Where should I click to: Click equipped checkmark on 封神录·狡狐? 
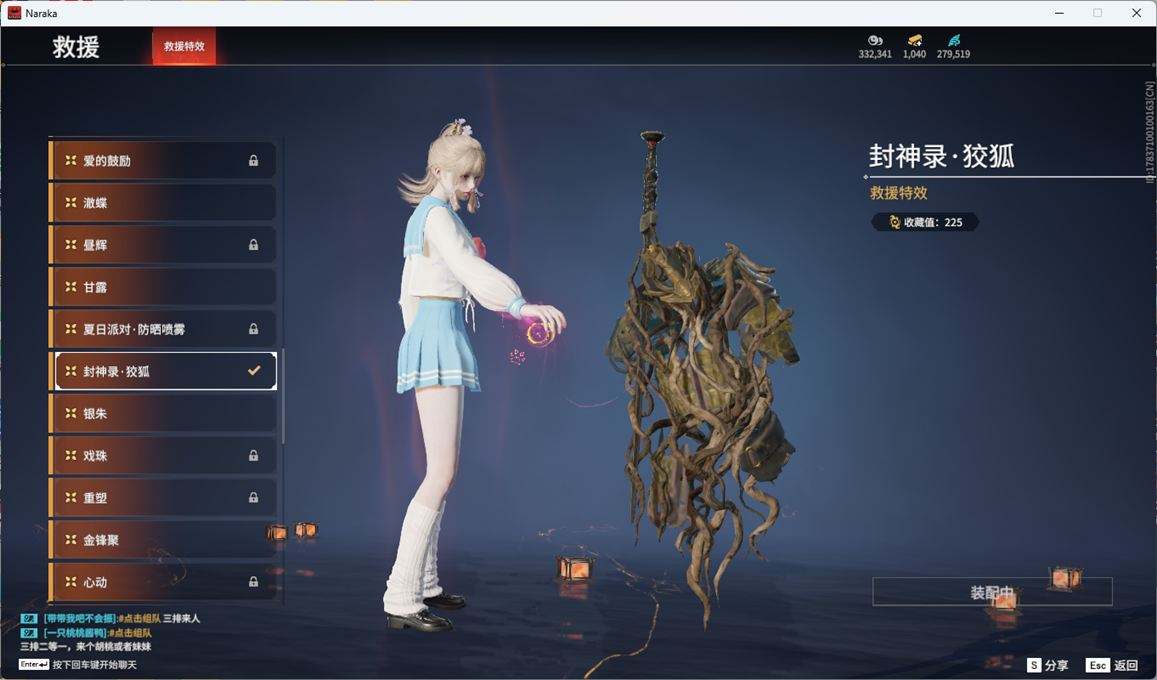tap(254, 371)
